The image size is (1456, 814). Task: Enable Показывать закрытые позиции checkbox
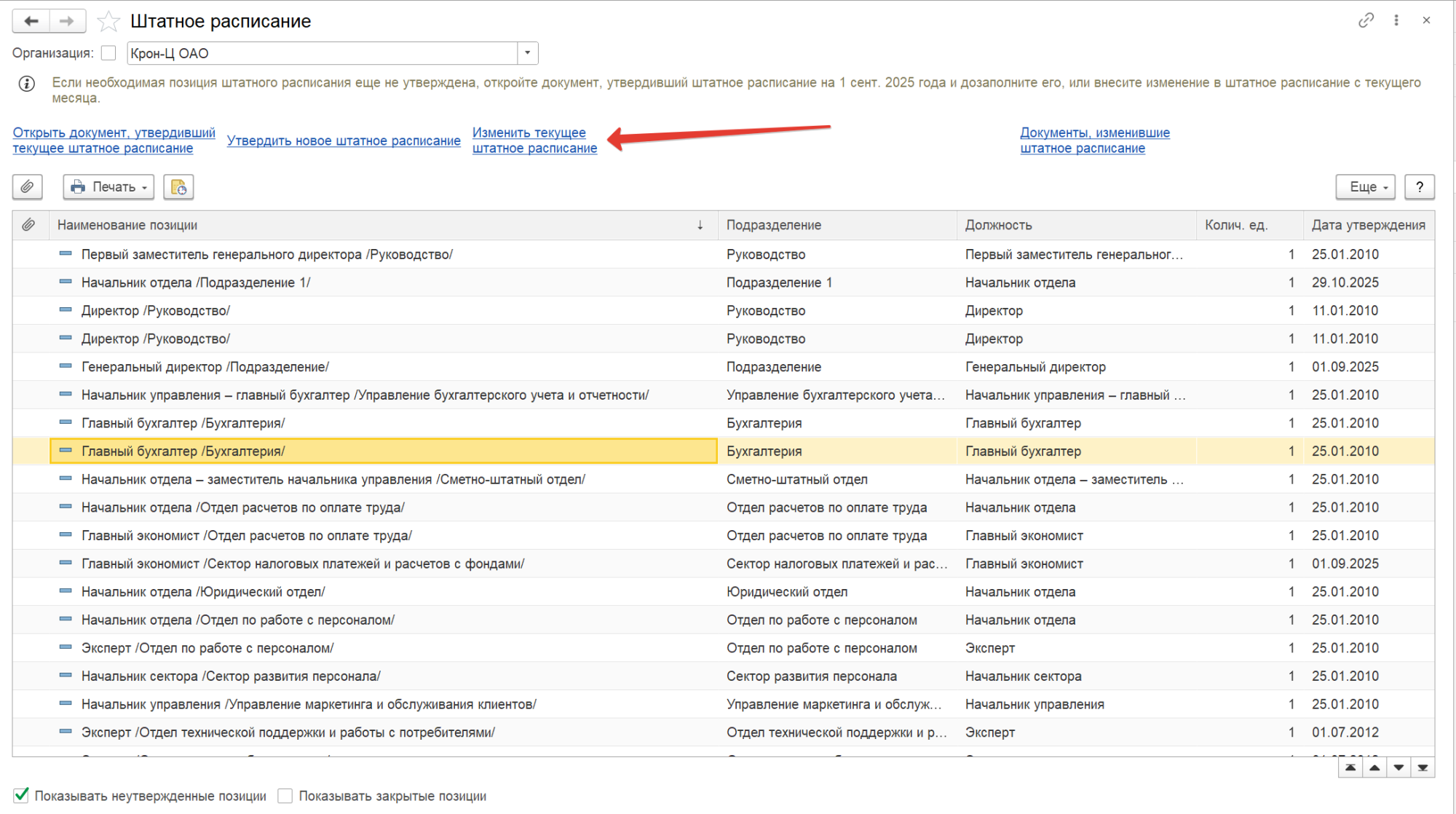(285, 796)
